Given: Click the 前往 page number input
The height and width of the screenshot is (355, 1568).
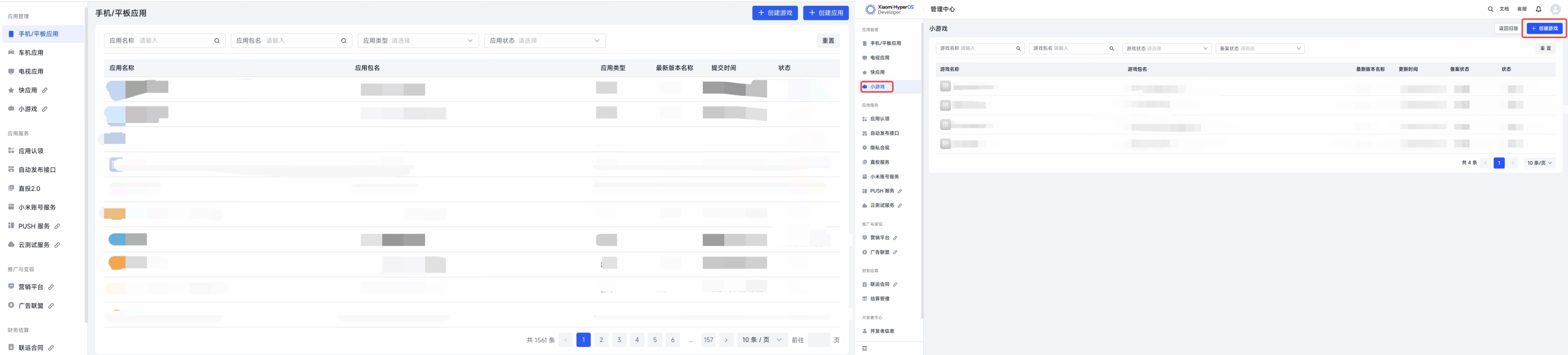Looking at the screenshot, I should click(819, 340).
